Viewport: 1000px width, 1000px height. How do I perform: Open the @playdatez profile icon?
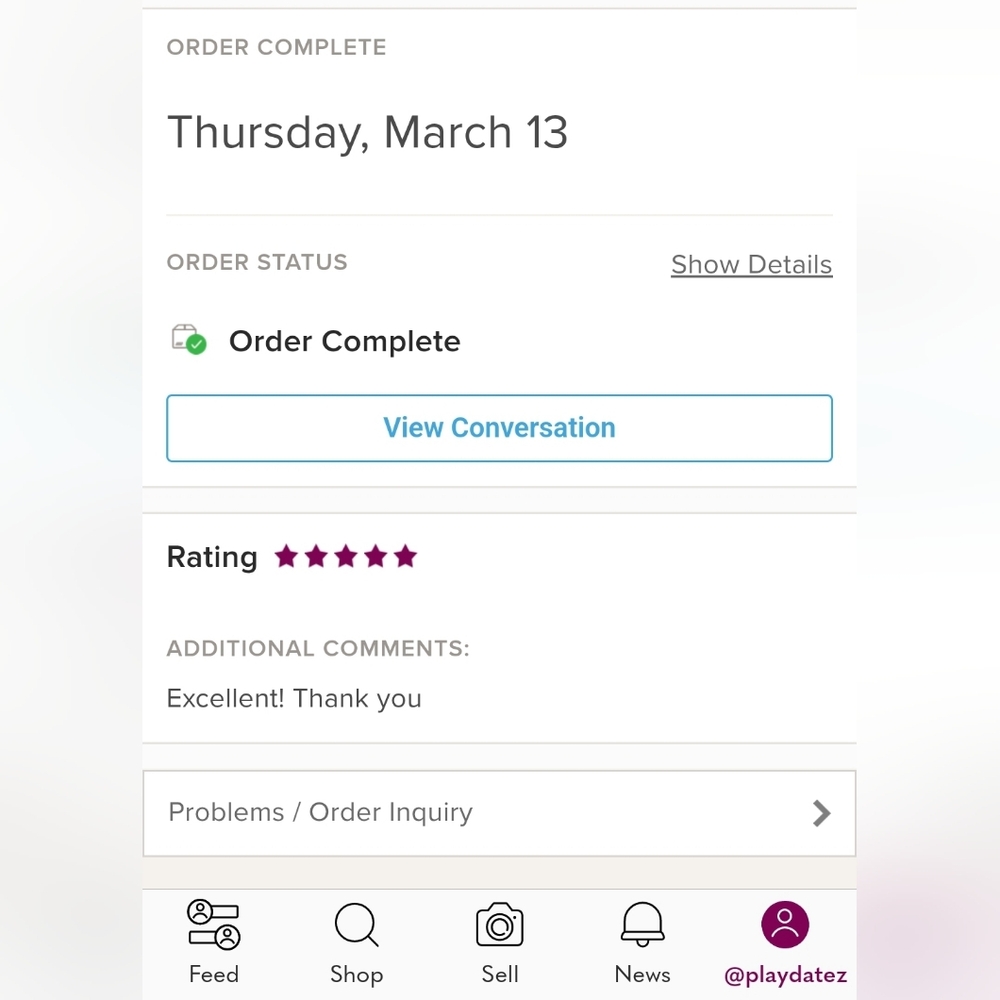click(x=785, y=924)
